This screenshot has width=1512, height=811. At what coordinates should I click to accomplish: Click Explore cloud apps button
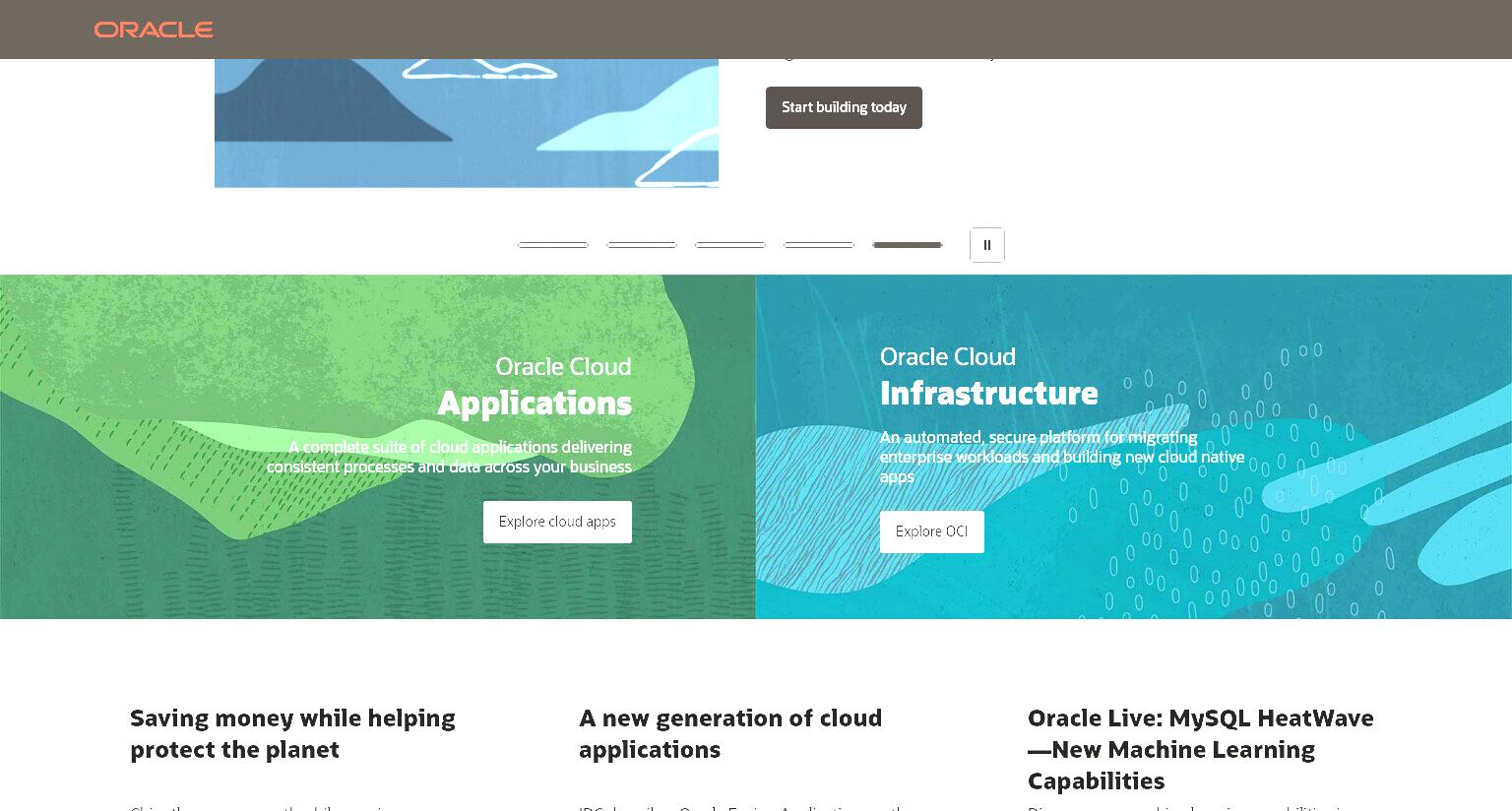[557, 522]
